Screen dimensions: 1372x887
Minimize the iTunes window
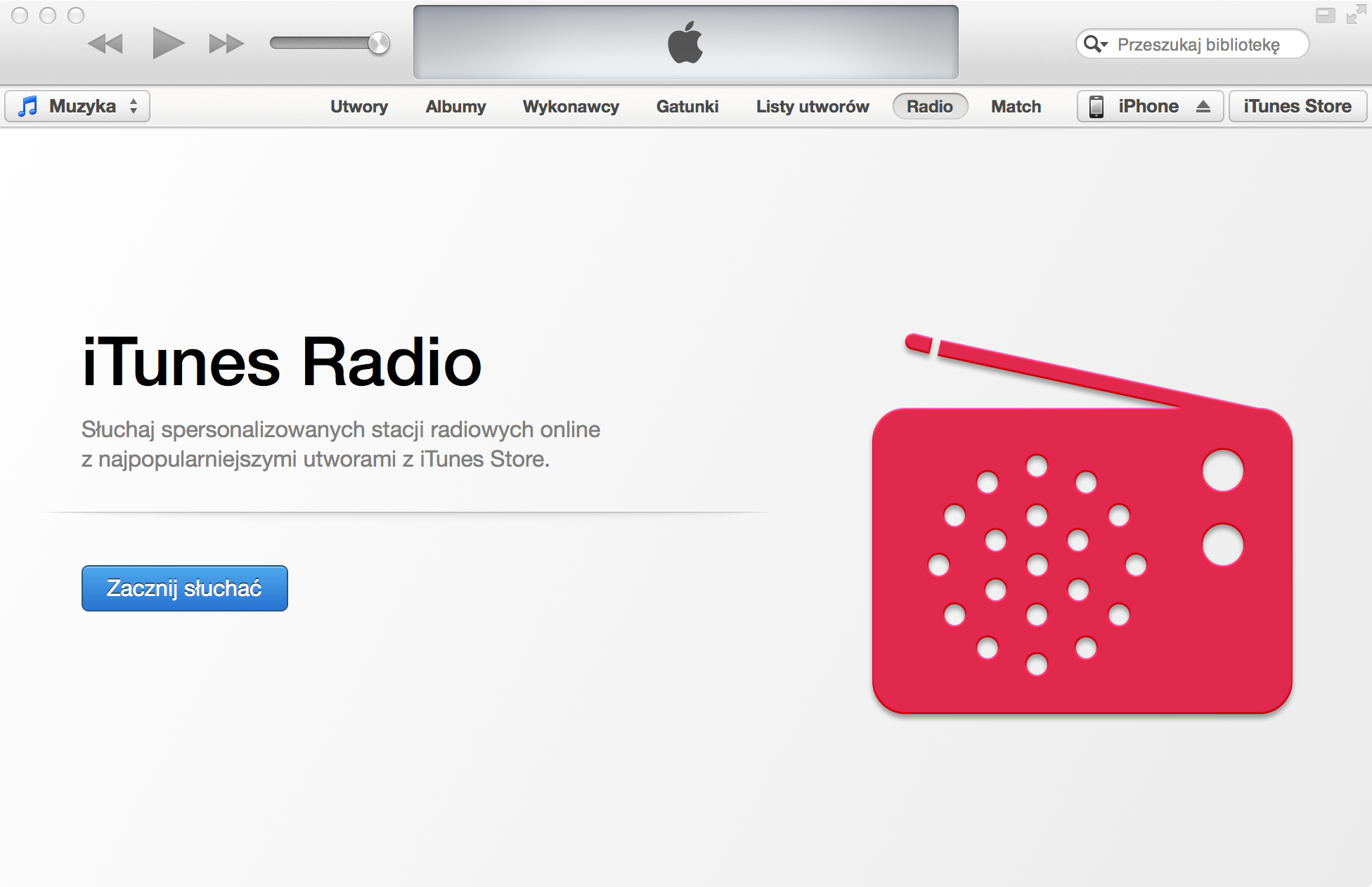48,15
